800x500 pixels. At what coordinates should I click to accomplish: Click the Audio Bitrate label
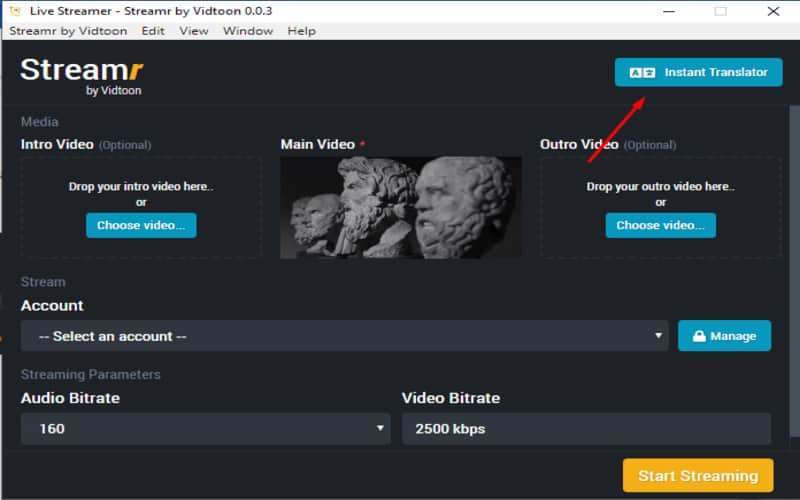tap(70, 398)
